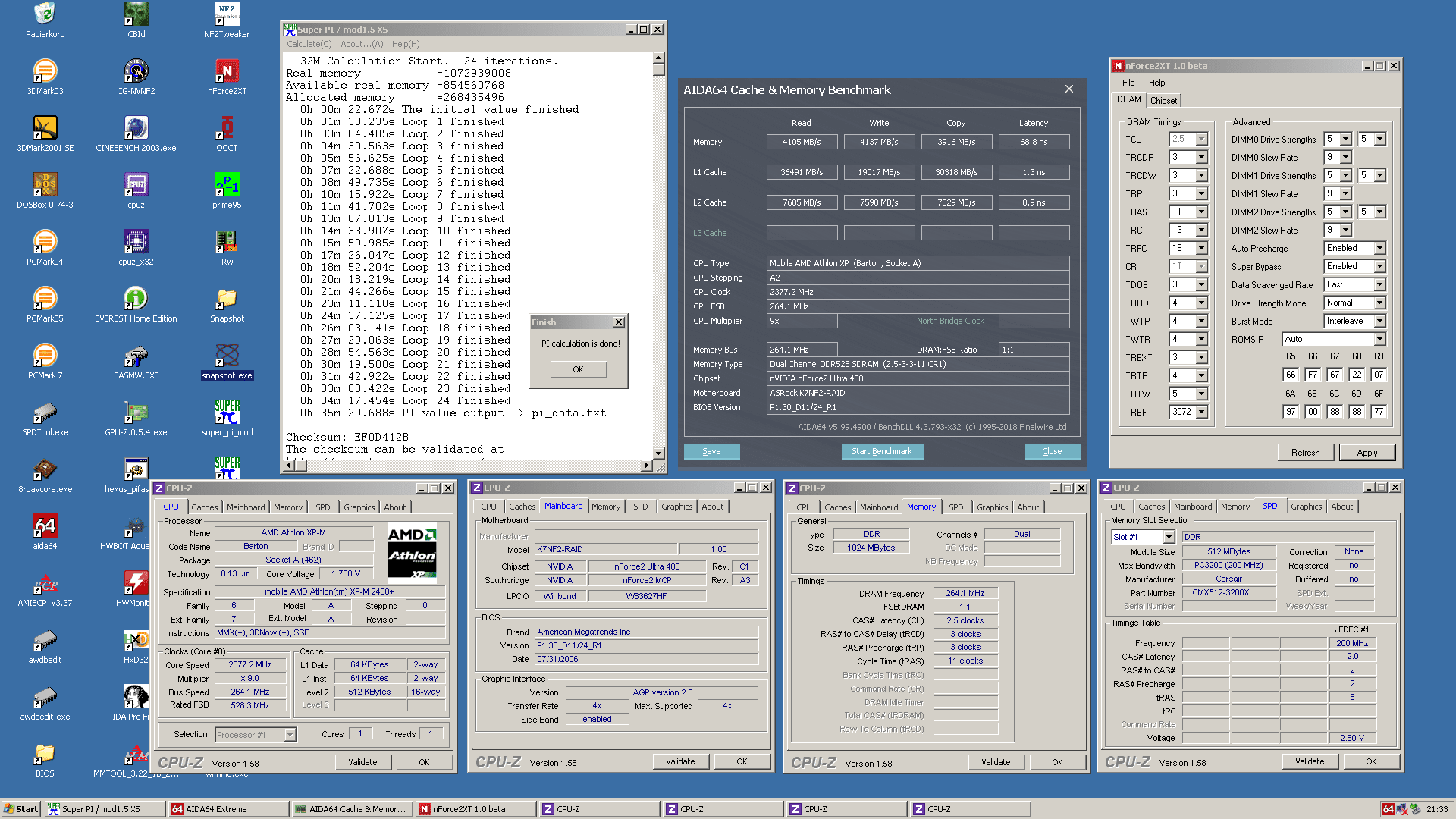Launch the 3DMark03 desktop shortcut
The width and height of the screenshot is (1456, 819).
pyautogui.click(x=45, y=77)
